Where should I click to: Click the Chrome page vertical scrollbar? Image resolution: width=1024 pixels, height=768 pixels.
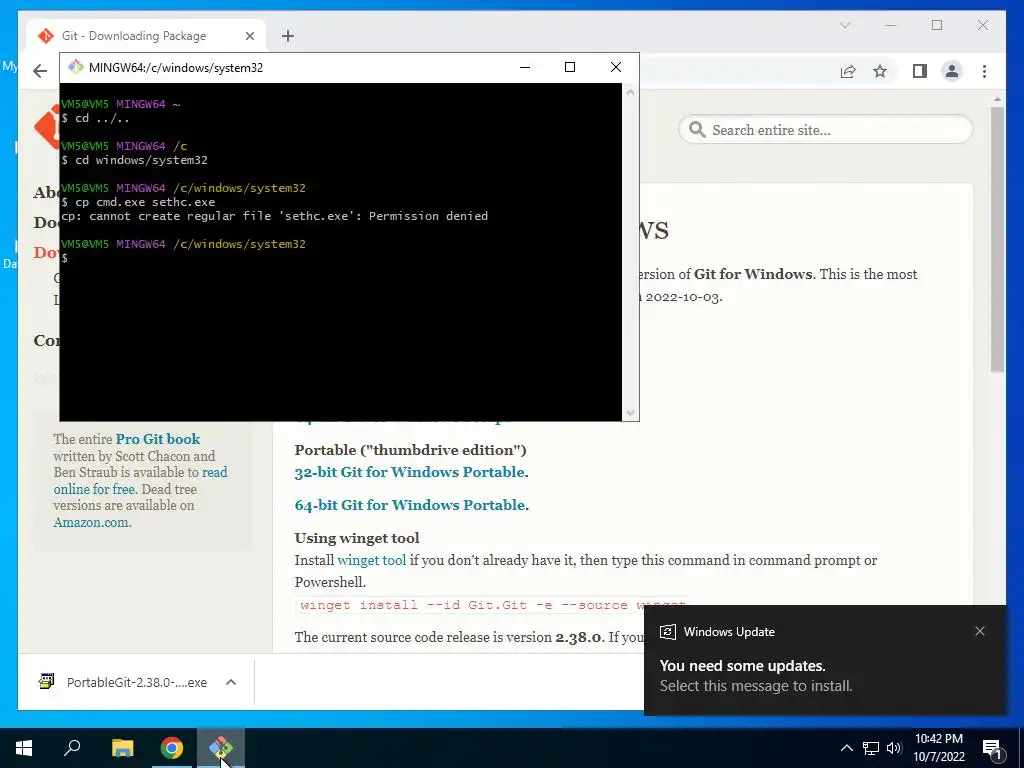point(997,239)
